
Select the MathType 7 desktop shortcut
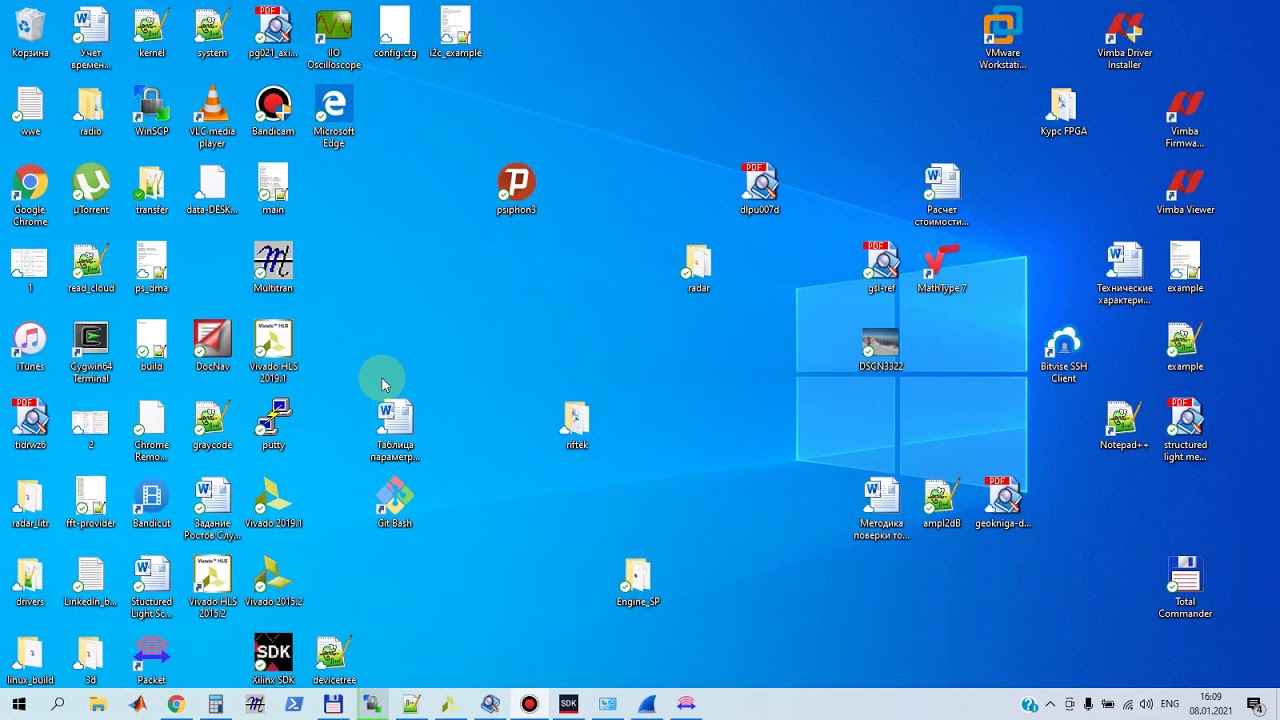coord(942,267)
